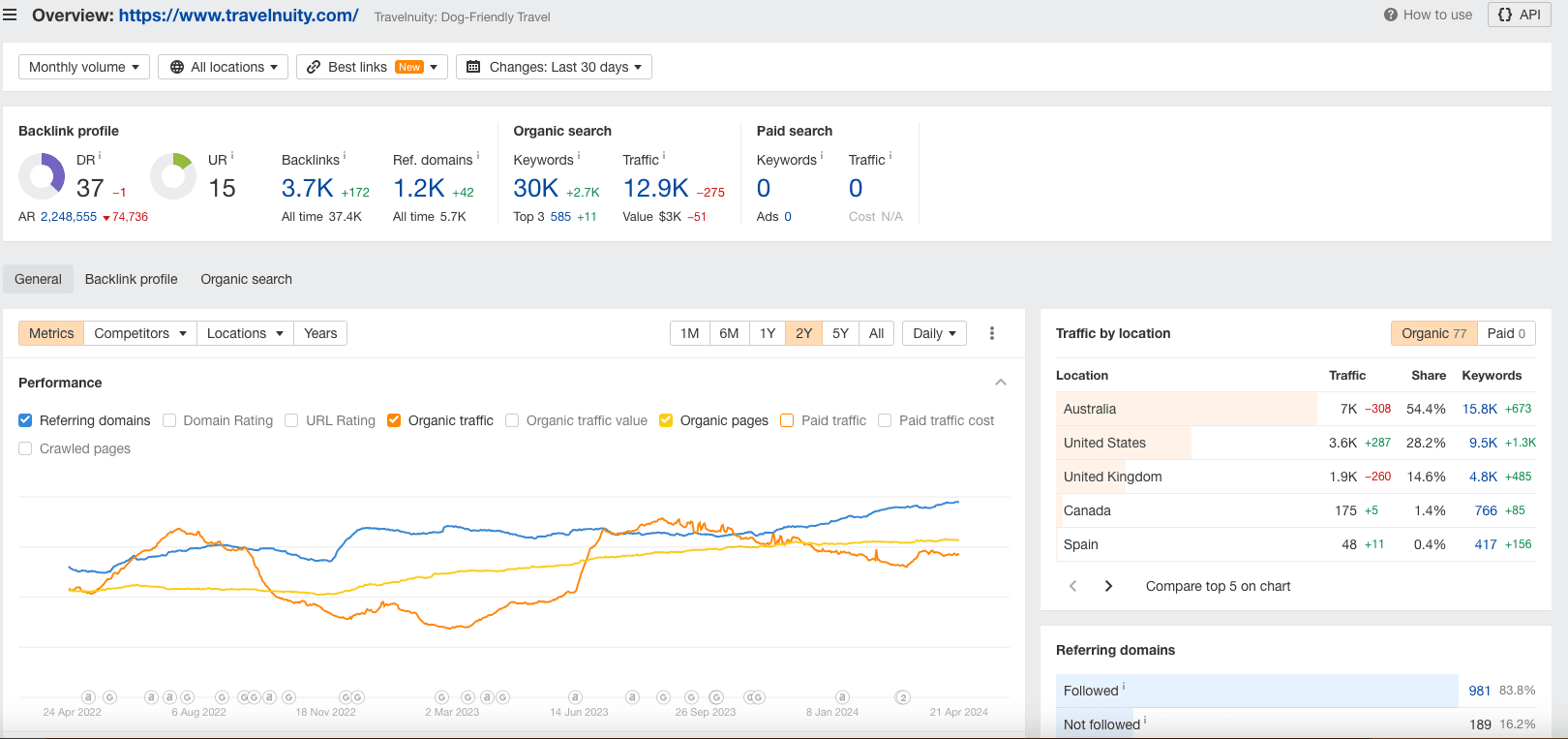Click the info icon next to Backlinks
1568x739 pixels.
(x=345, y=156)
